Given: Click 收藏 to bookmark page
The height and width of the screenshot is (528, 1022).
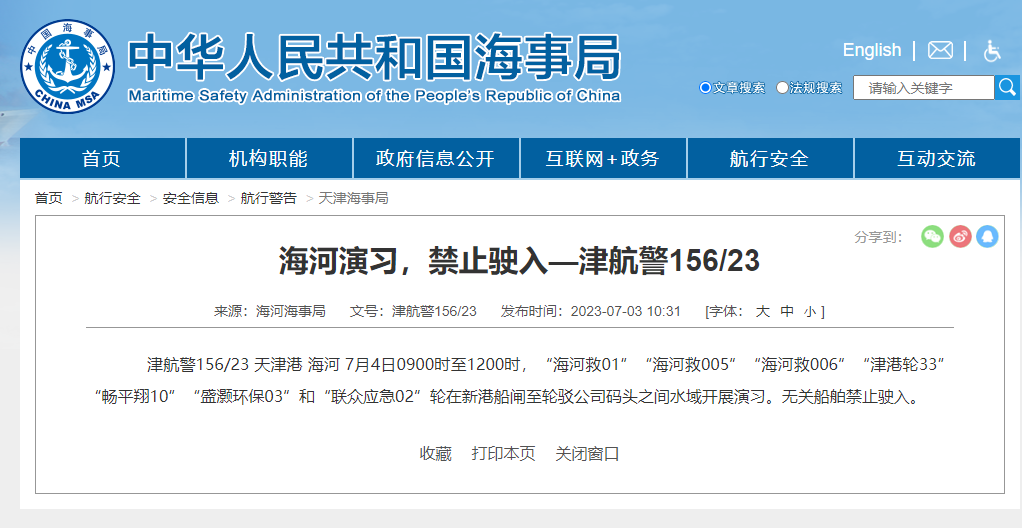Looking at the screenshot, I should (x=435, y=454).
